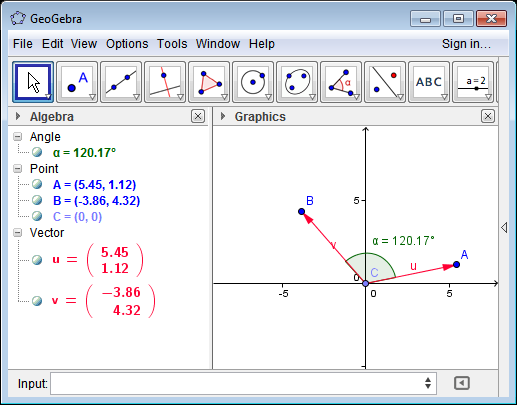The width and height of the screenshot is (517, 405).
Task: Select the New Point tool
Action: click(x=77, y=82)
